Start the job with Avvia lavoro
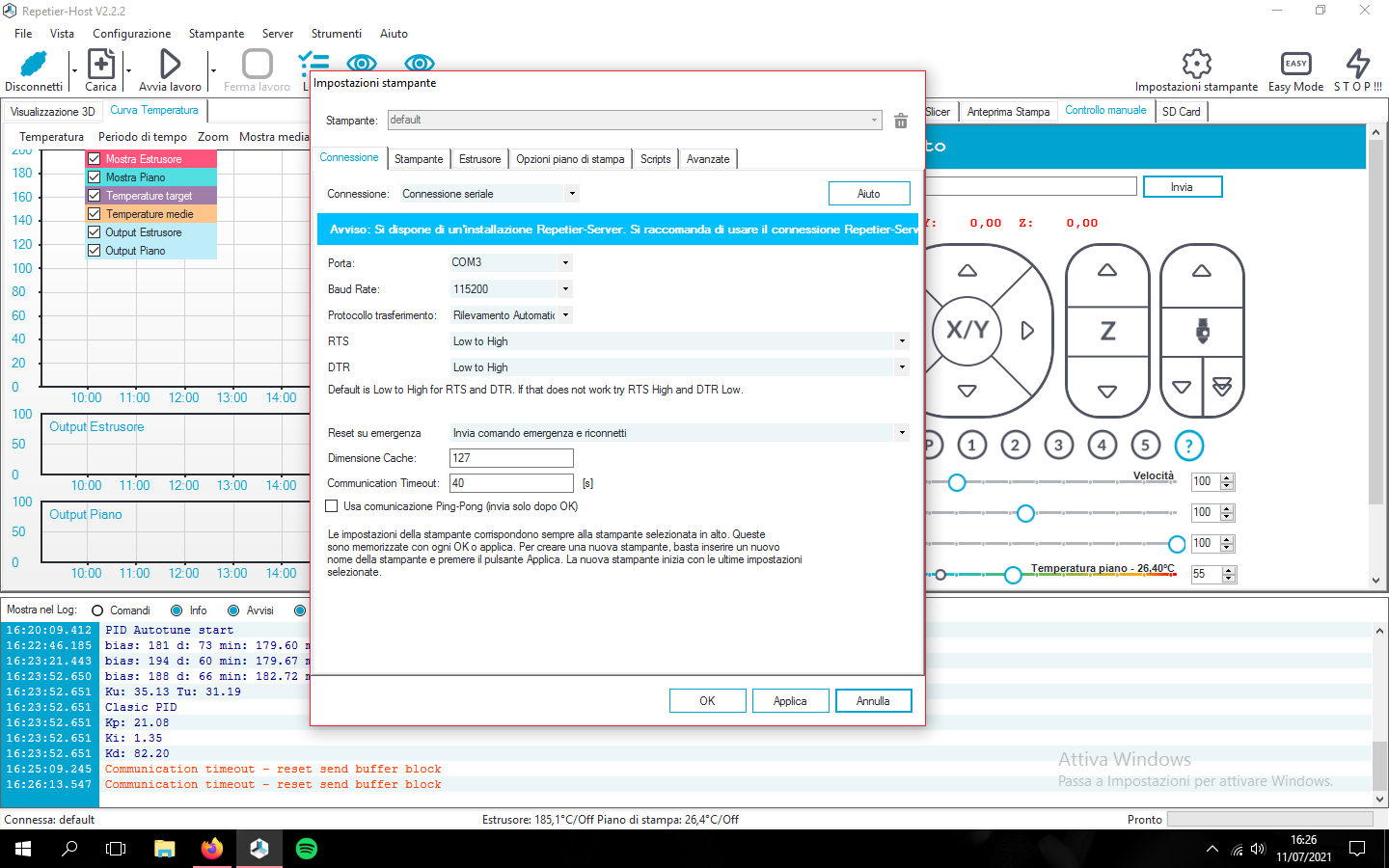This screenshot has height=868, width=1389. point(170,64)
